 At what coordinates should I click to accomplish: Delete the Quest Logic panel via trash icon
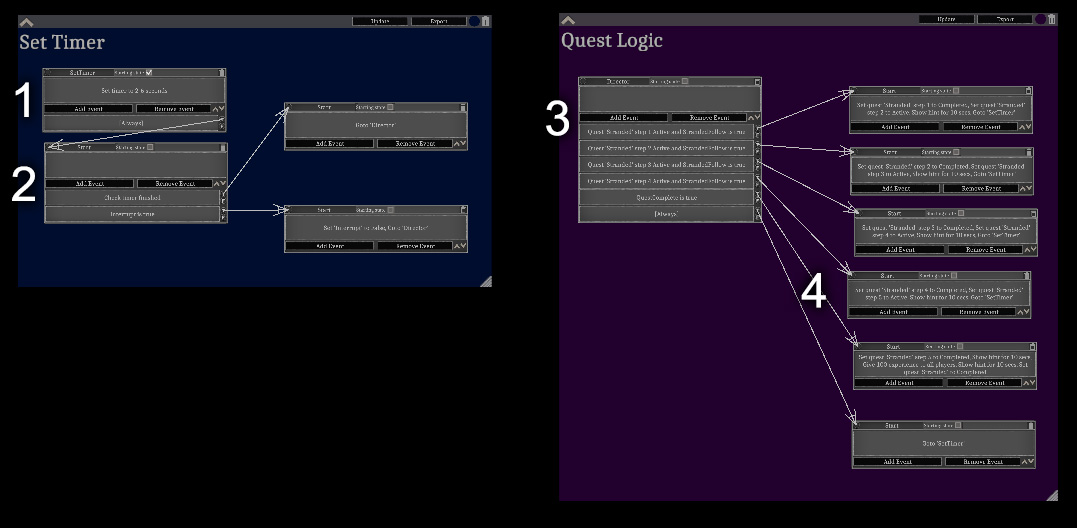[x=1052, y=19]
